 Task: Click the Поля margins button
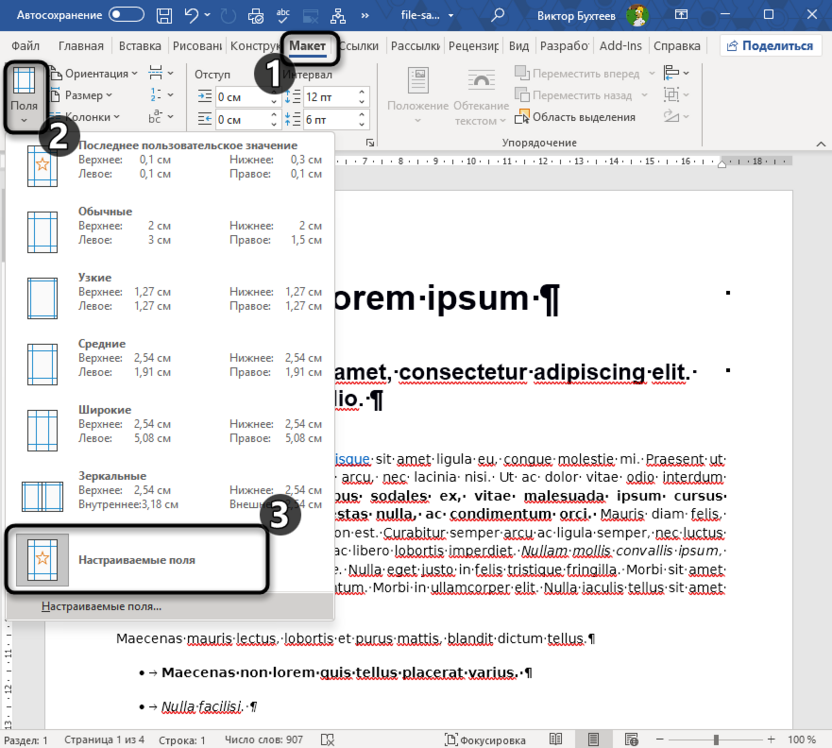tap(24, 95)
